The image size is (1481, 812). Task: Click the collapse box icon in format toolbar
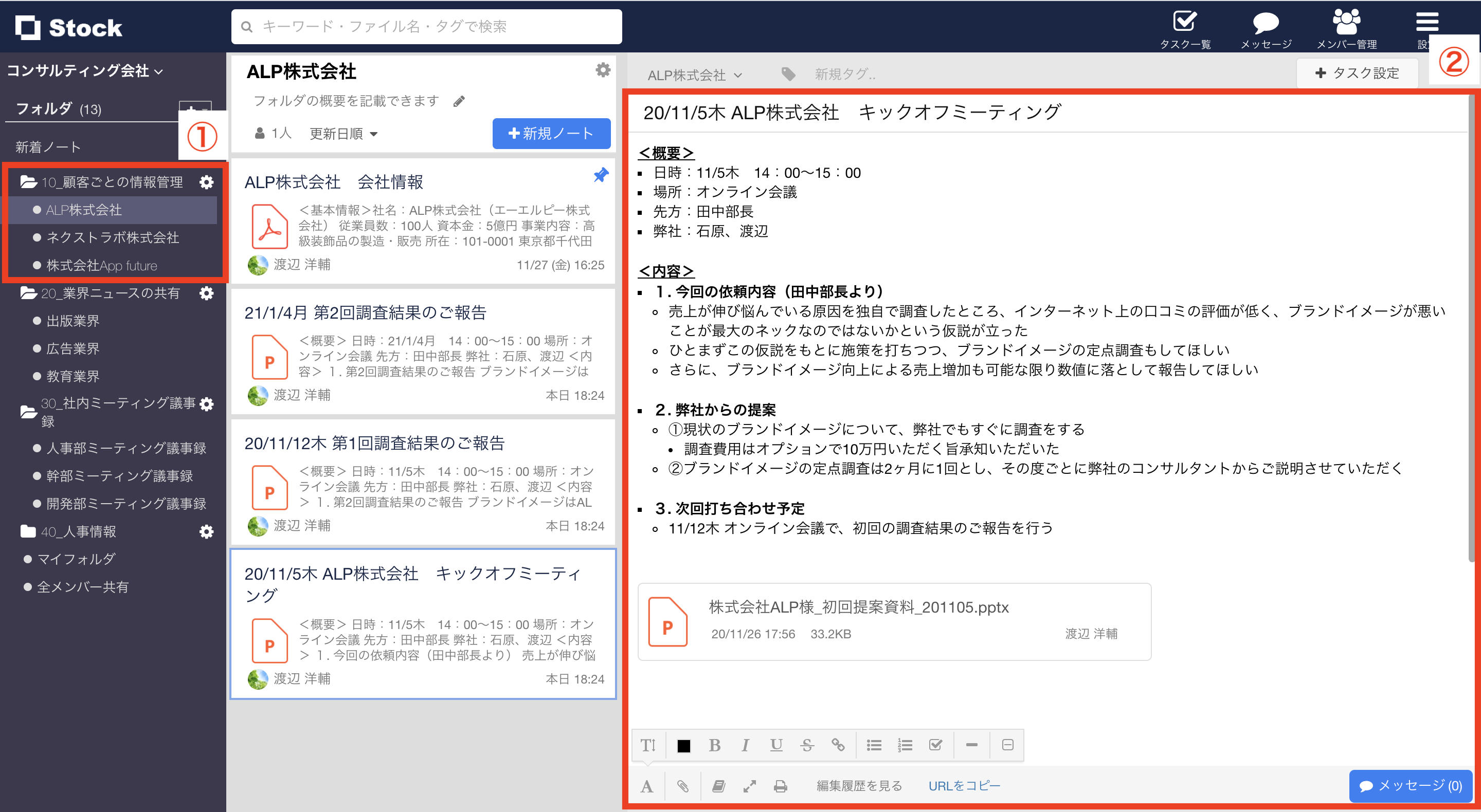[1008, 745]
